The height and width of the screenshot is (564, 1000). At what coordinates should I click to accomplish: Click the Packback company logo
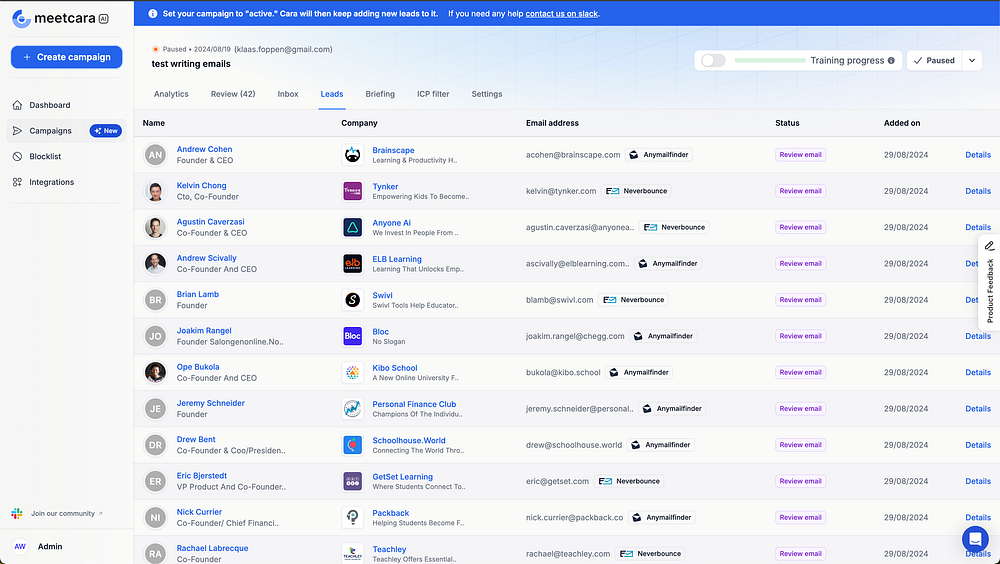tap(353, 517)
